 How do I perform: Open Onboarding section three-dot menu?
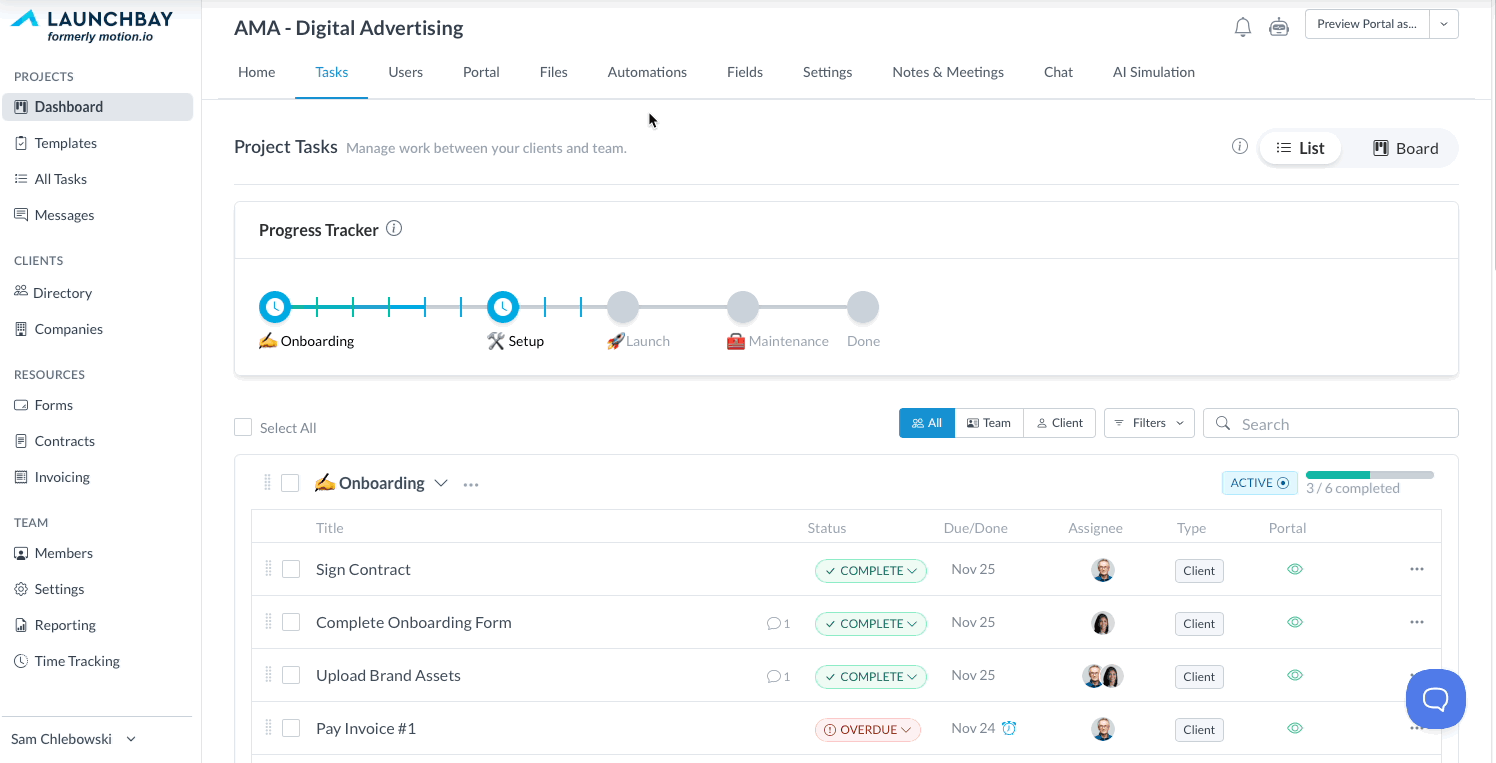(471, 484)
